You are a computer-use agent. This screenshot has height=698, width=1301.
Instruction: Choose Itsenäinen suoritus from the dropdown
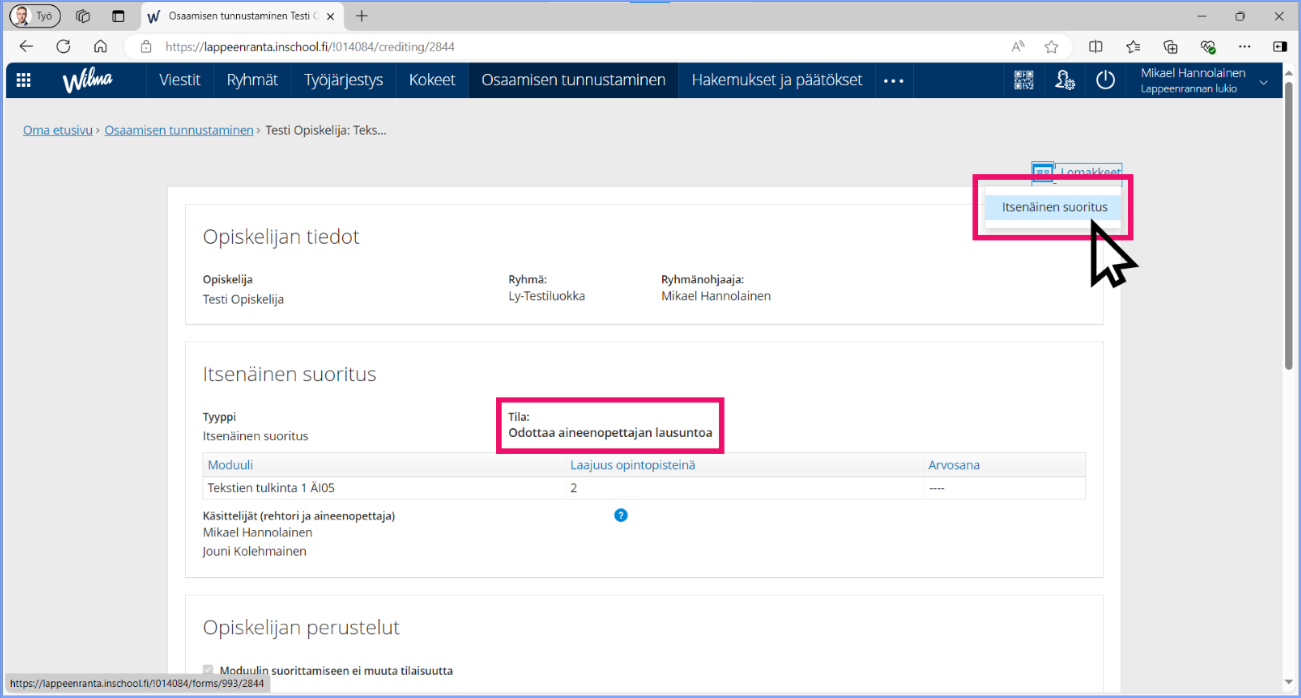tap(1054, 207)
